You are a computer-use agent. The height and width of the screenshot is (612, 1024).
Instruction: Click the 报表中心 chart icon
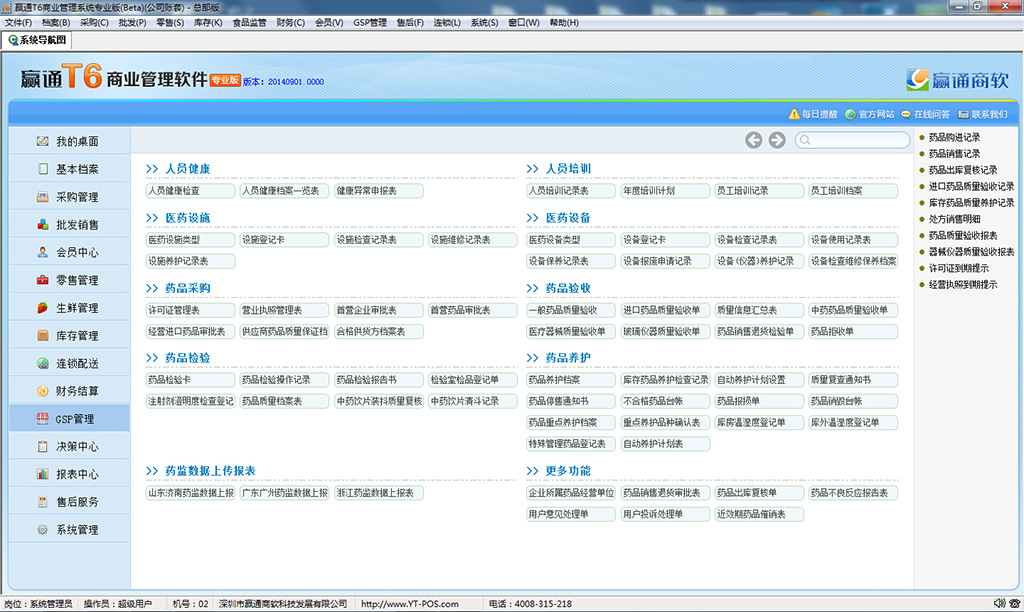pos(43,474)
